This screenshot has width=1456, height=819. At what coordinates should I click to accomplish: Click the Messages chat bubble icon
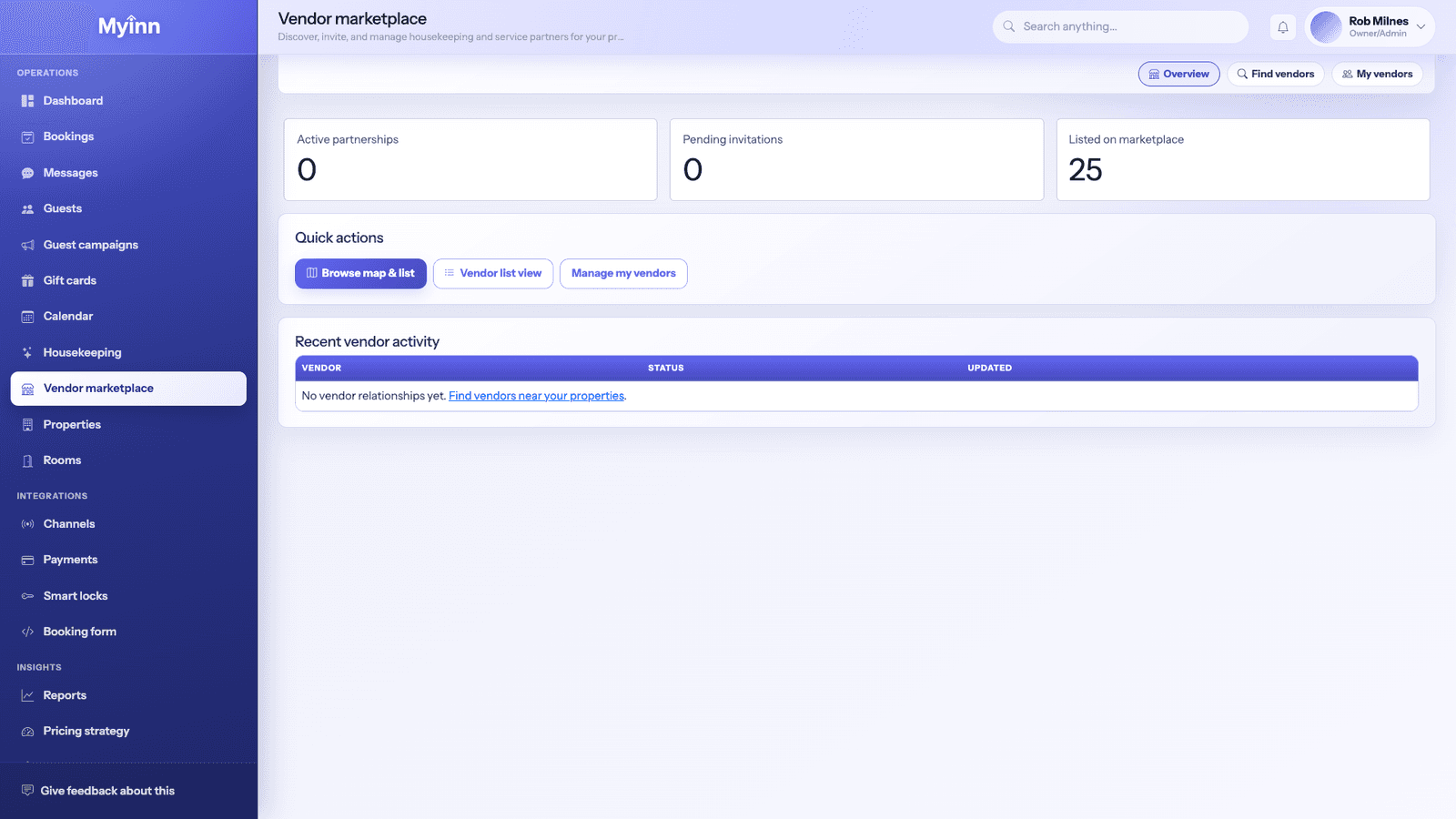(x=27, y=173)
